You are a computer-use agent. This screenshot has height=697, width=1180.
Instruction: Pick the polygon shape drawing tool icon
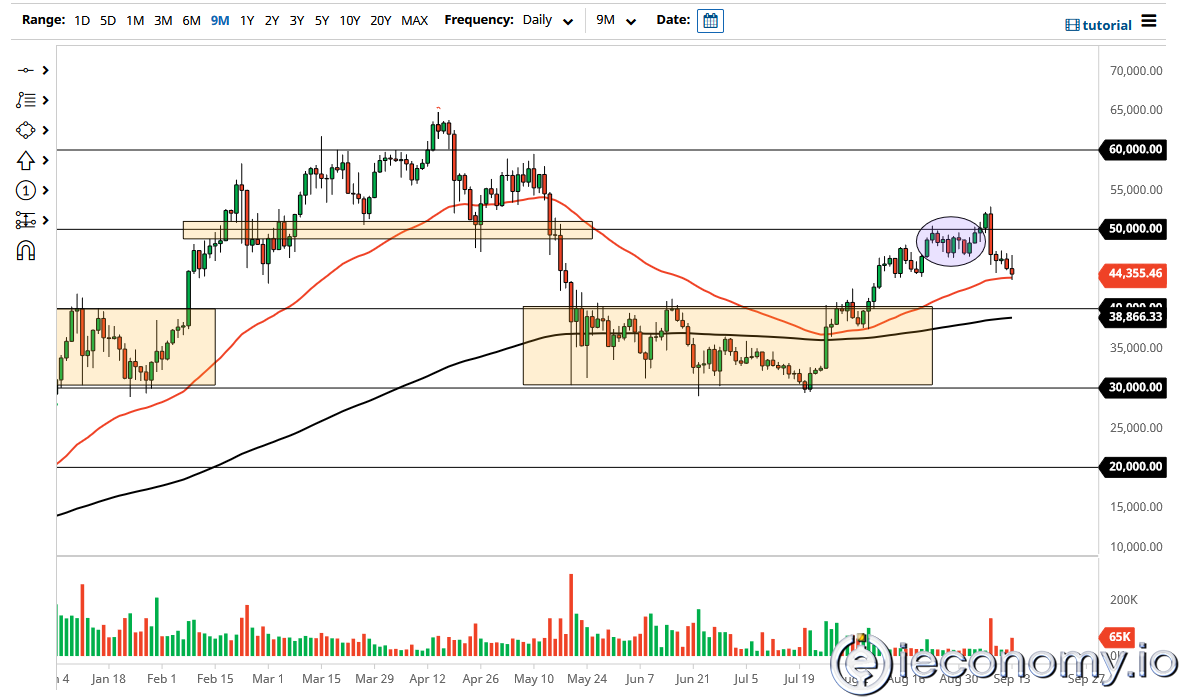[25, 130]
